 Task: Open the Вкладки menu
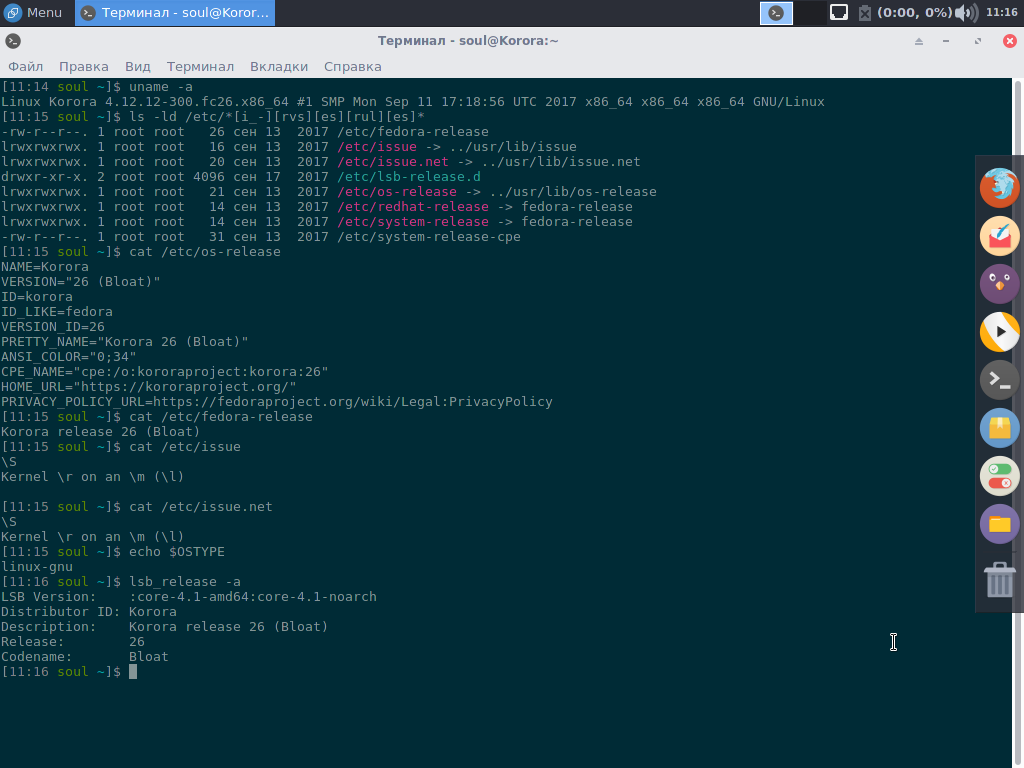click(279, 67)
